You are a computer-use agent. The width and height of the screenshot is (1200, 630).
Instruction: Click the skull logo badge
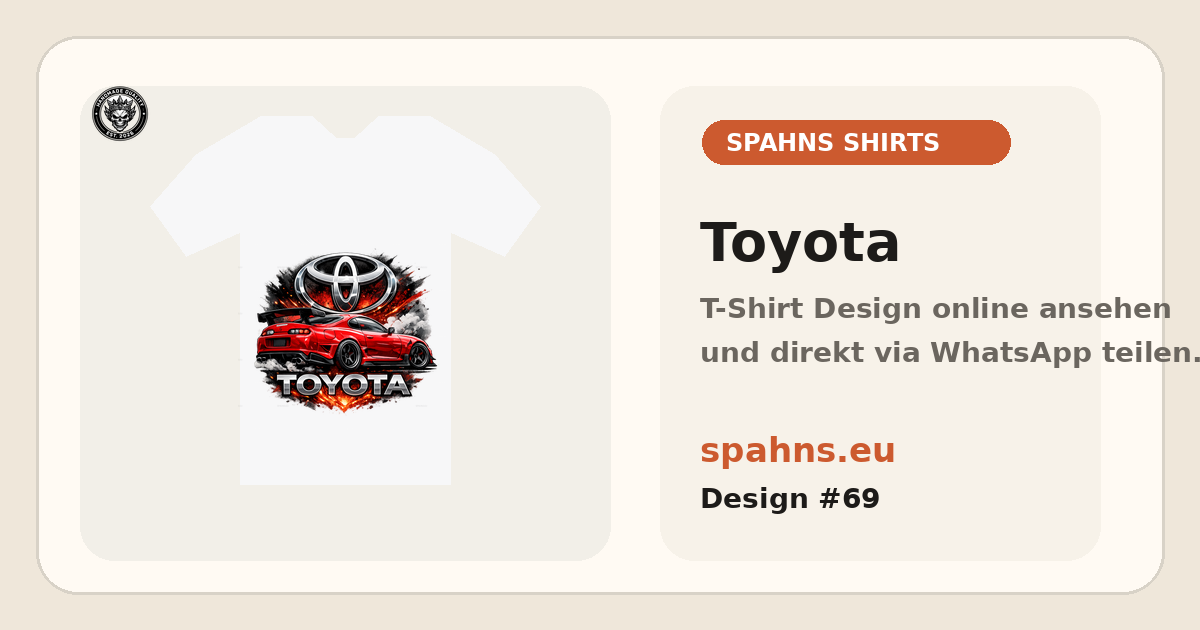click(x=120, y=113)
